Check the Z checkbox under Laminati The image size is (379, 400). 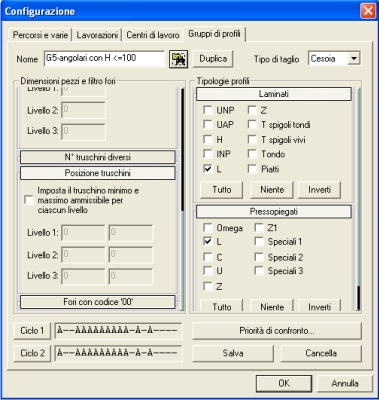252,110
